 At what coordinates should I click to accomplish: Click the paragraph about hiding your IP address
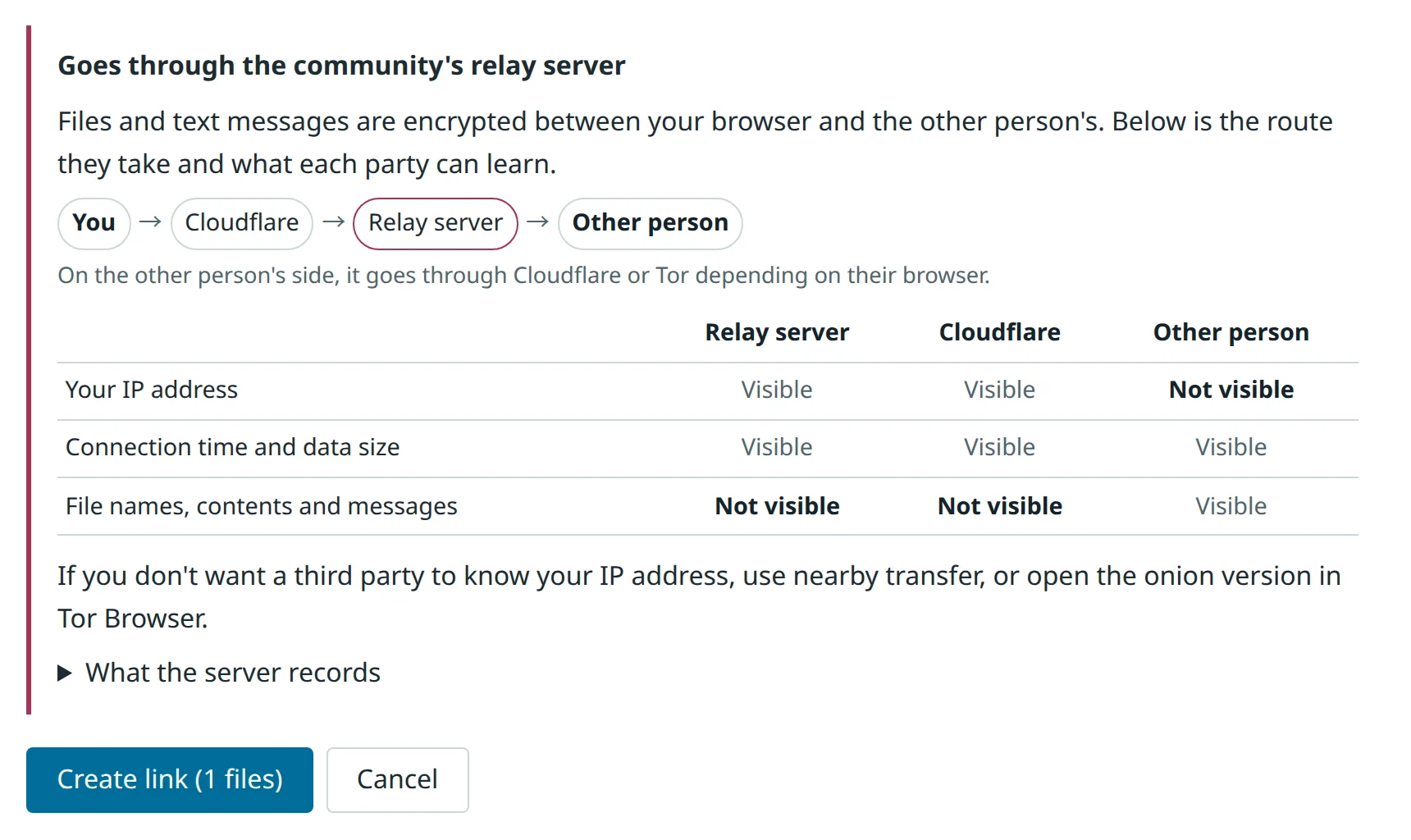(x=699, y=597)
